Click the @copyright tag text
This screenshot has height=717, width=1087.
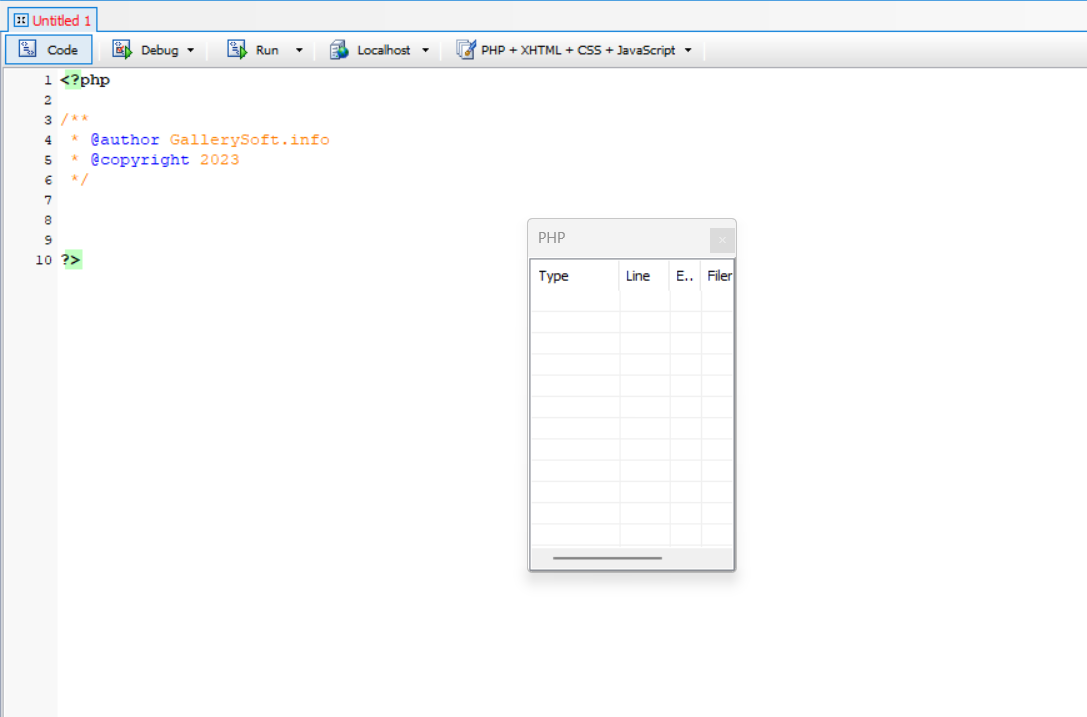tap(140, 159)
